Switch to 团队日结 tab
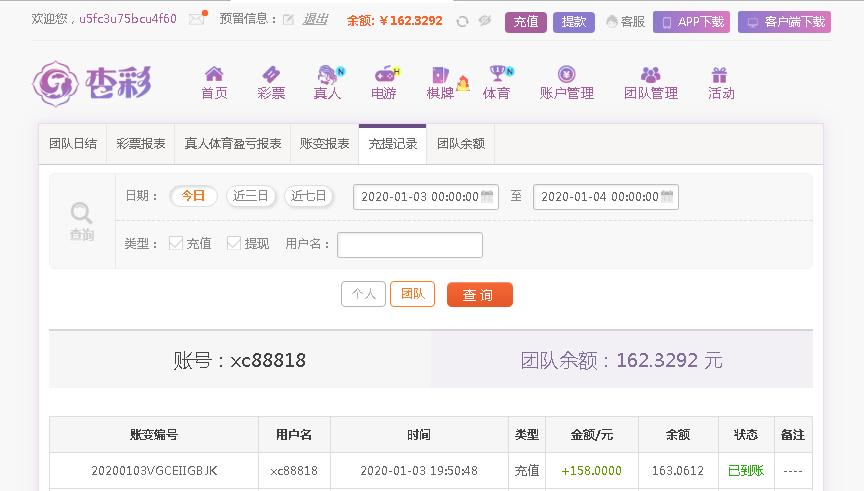864x491 pixels. pos(73,144)
